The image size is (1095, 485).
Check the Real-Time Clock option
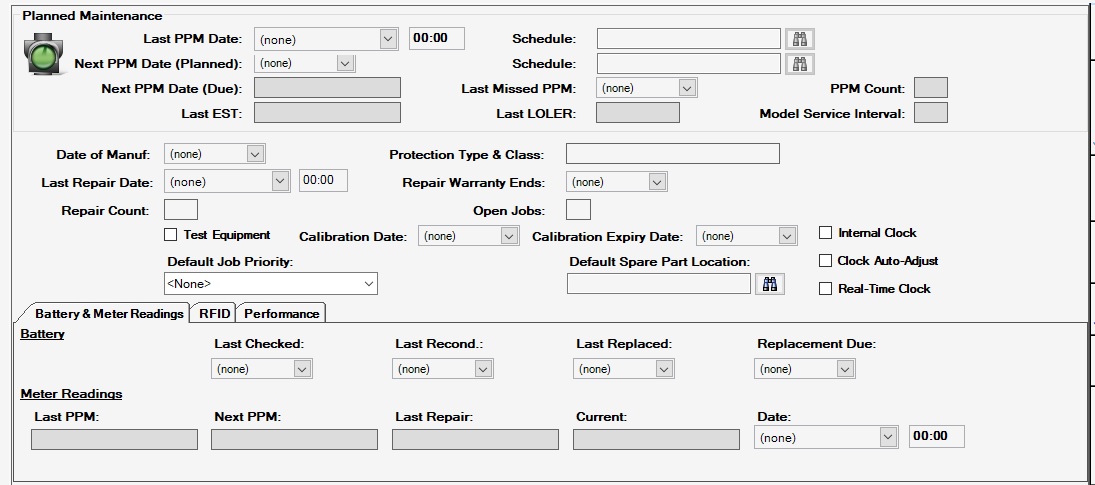pos(825,289)
